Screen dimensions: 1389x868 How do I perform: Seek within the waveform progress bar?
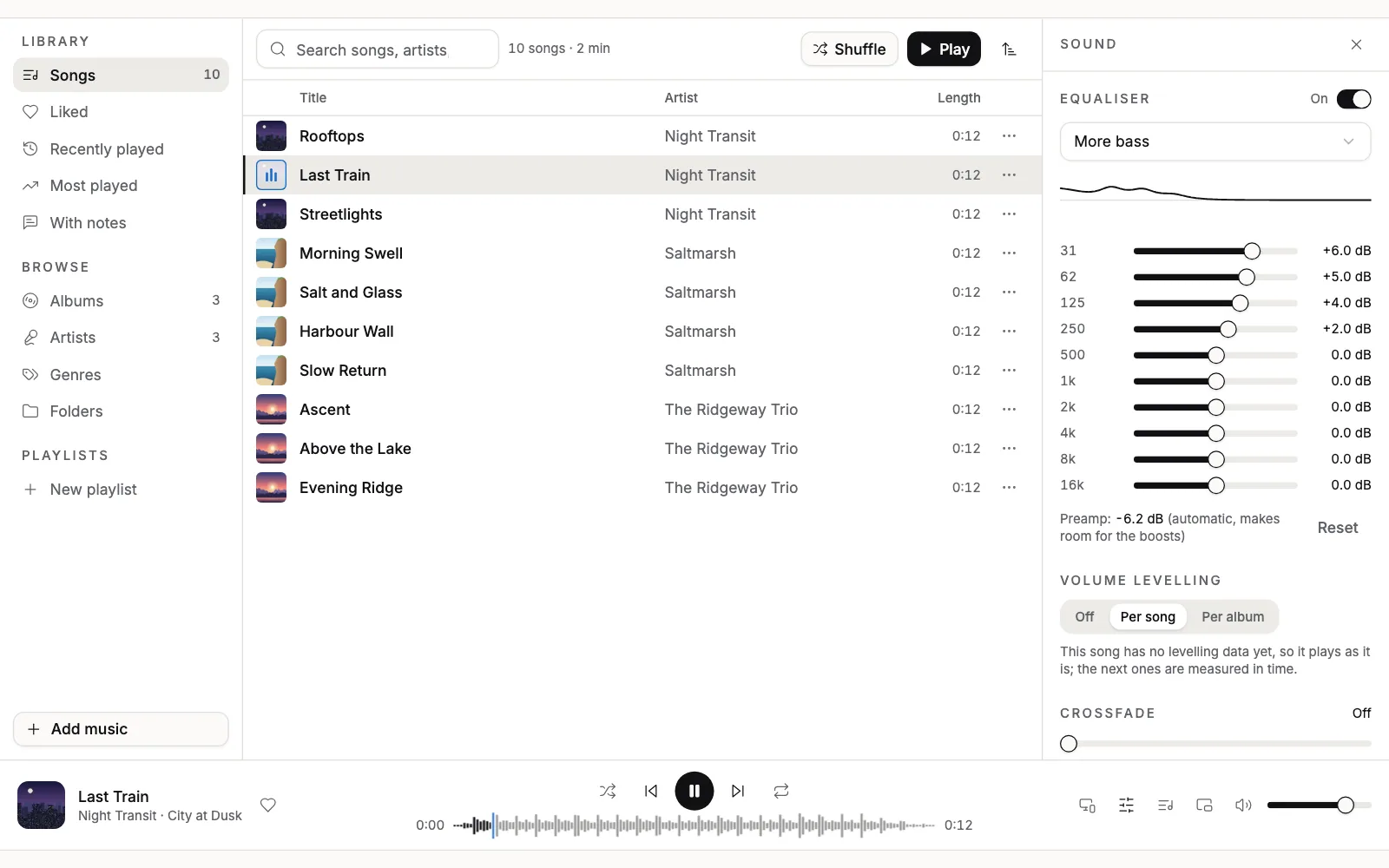(x=694, y=825)
